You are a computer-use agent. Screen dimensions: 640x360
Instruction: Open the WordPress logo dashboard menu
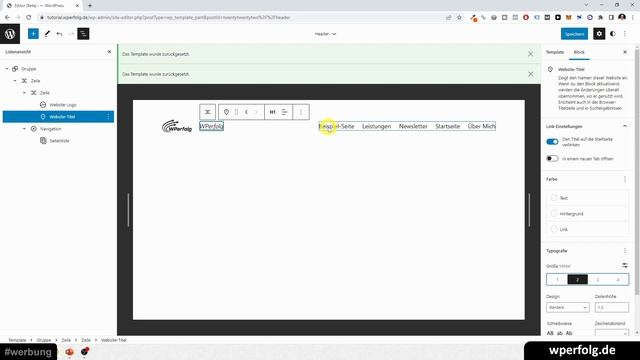10,34
